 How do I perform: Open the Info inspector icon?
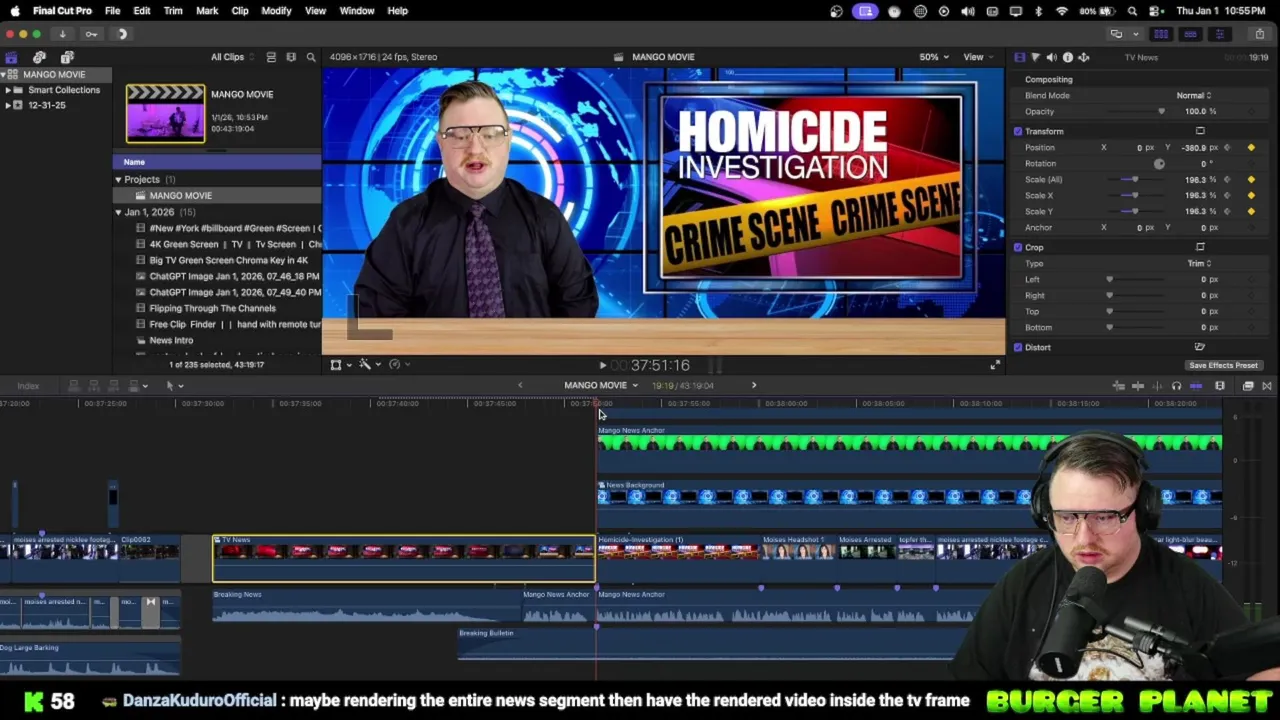pyautogui.click(x=1067, y=57)
